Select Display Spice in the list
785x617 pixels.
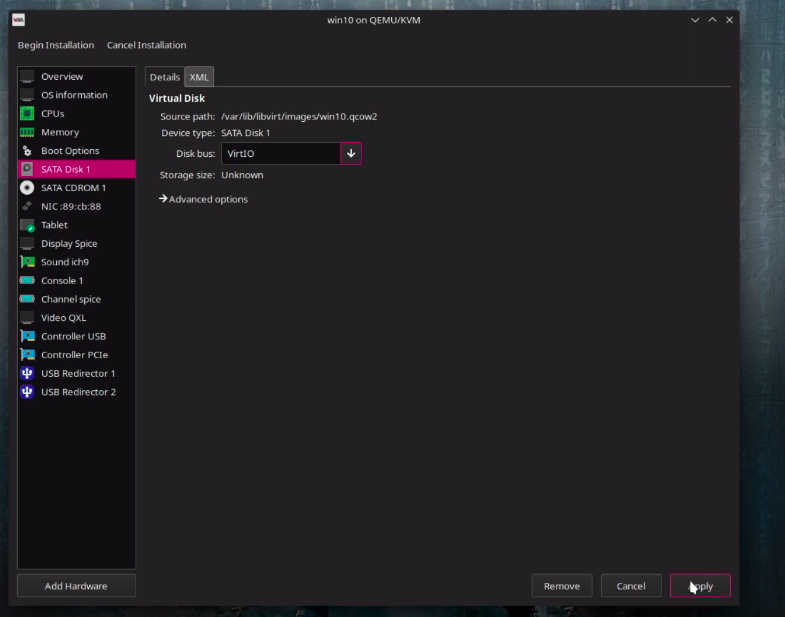77,243
